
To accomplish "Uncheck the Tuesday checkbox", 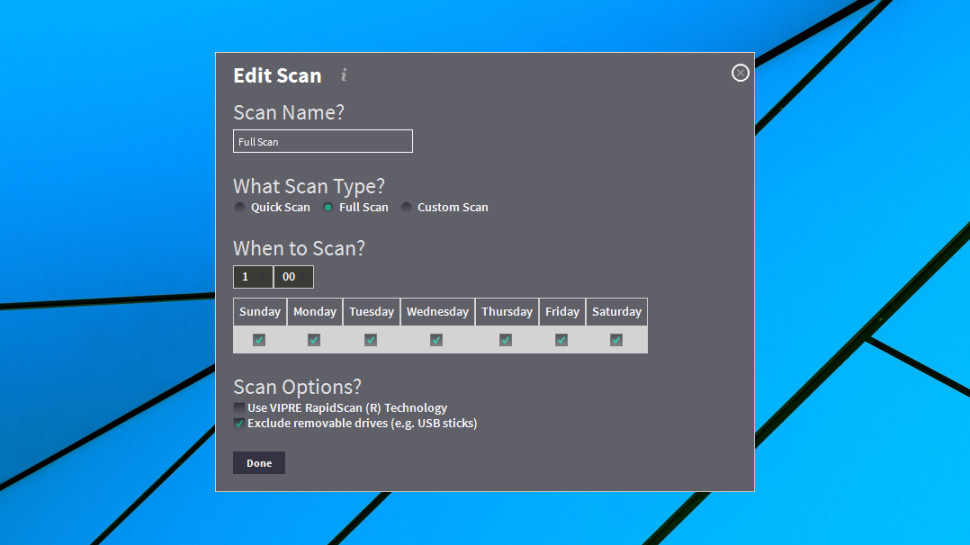I will point(371,340).
